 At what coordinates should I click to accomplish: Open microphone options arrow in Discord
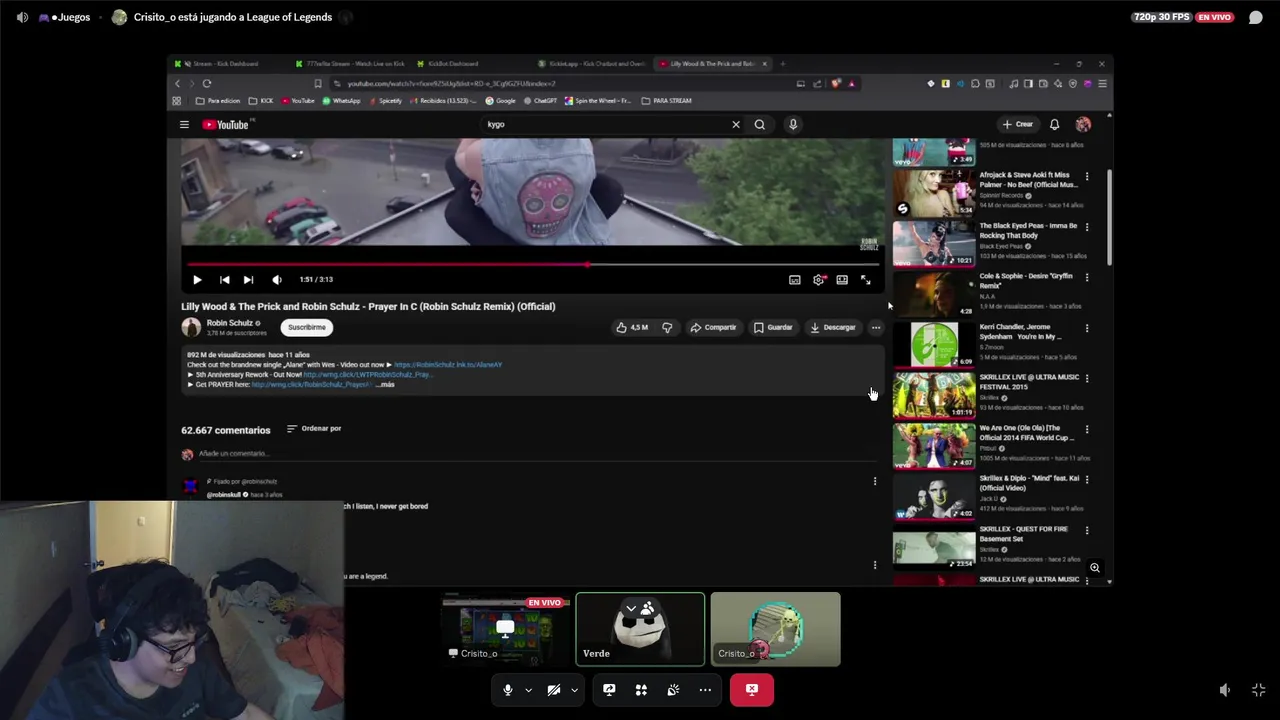click(528, 690)
